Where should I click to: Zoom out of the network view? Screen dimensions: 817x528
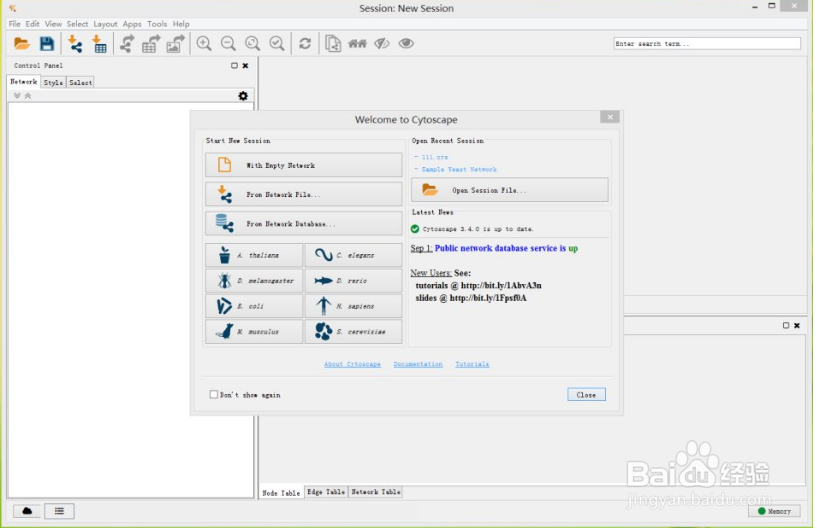coord(228,44)
